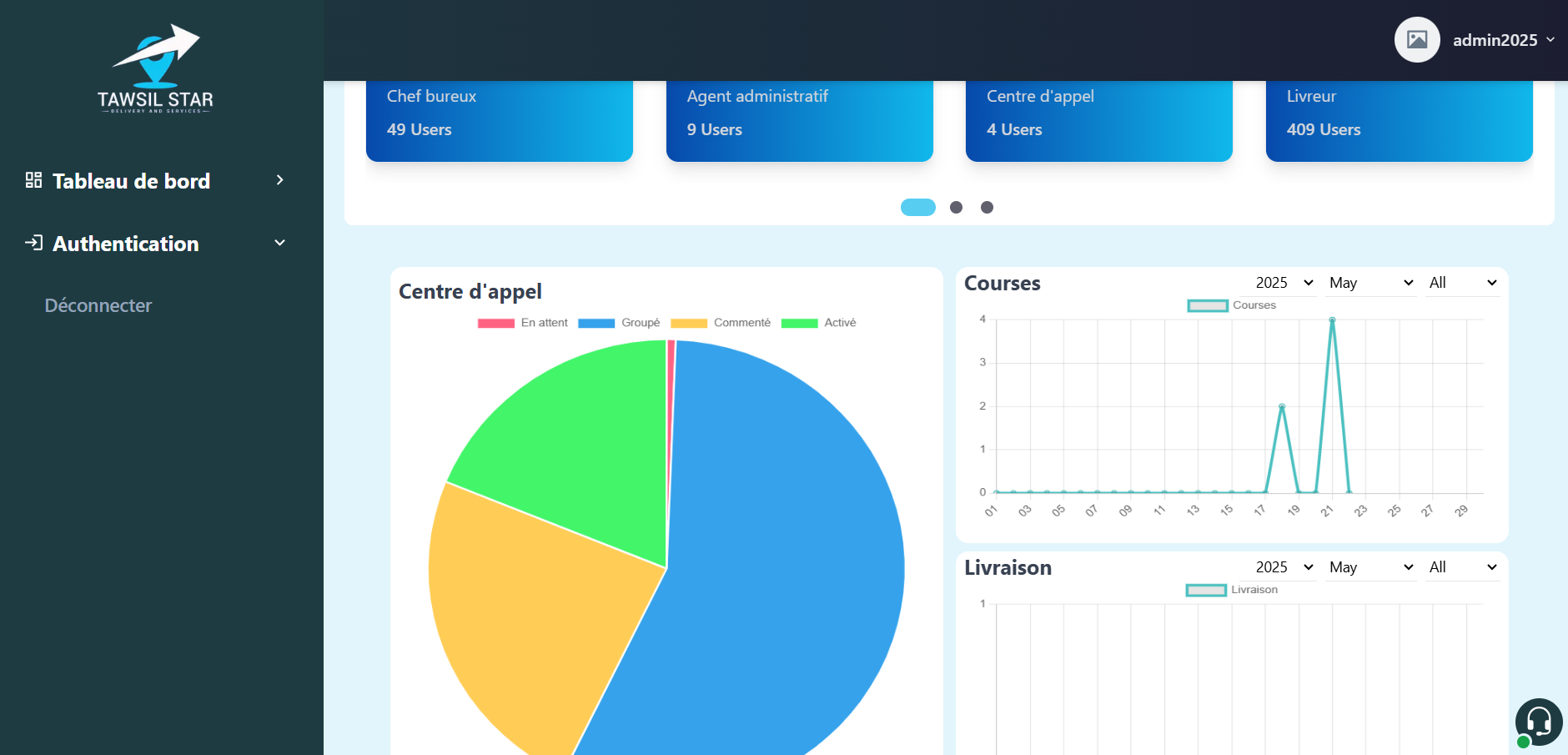Toggle the Courses chart legend
The image size is (1568, 755).
[x=1232, y=305]
